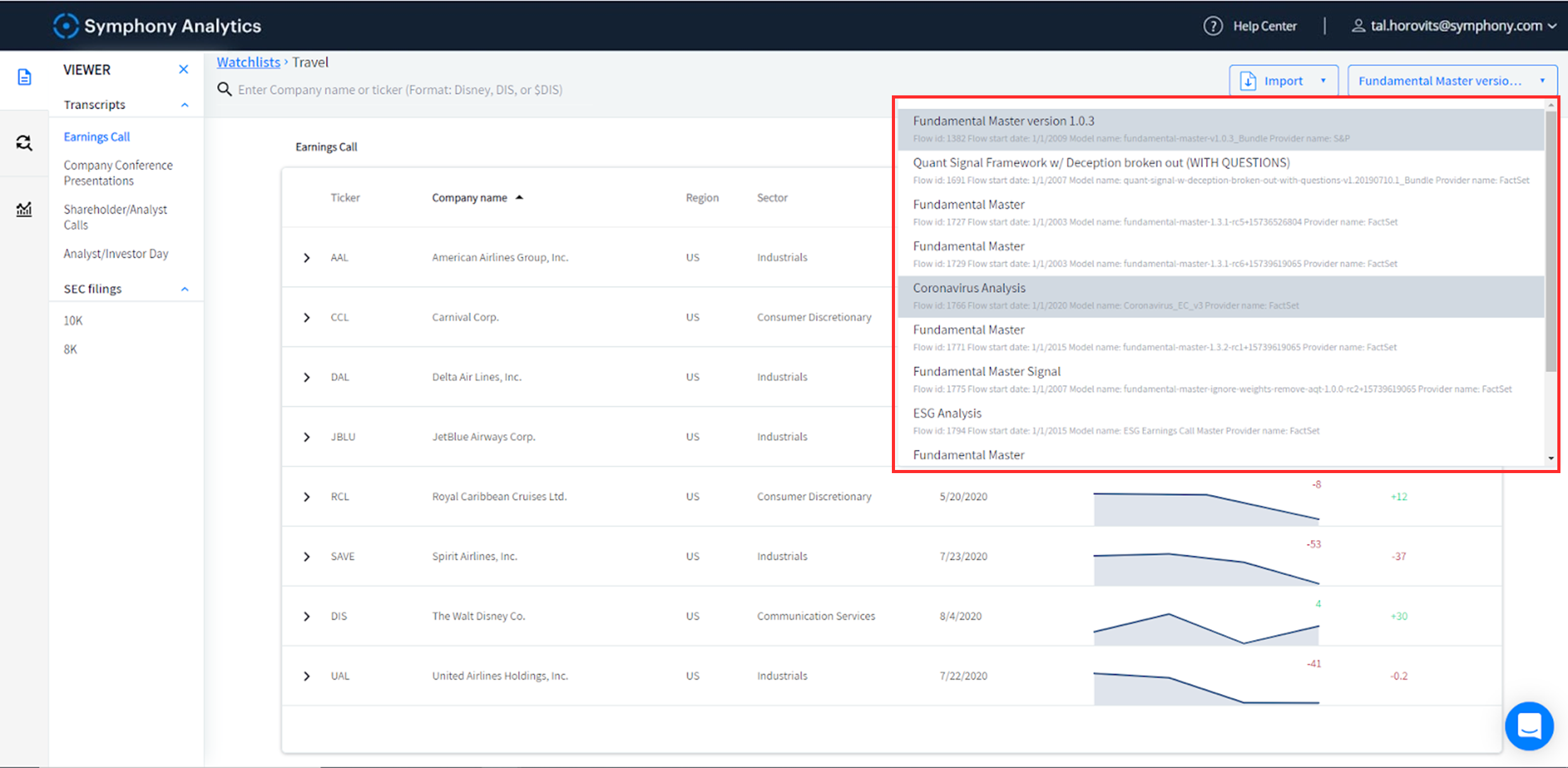Click the Carnival Corp. company name

pyautogui.click(x=465, y=317)
